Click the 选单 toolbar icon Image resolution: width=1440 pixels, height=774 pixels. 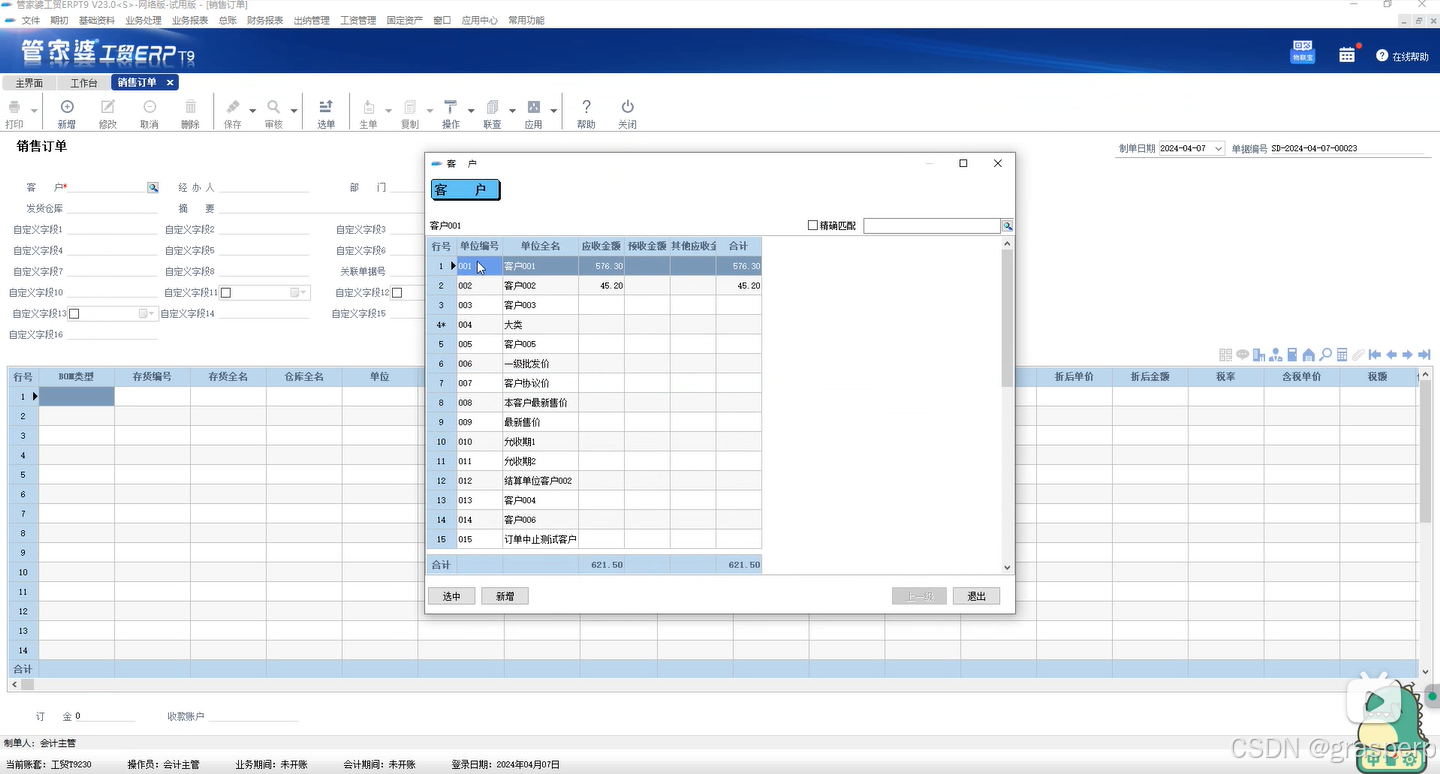(x=326, y=107)
